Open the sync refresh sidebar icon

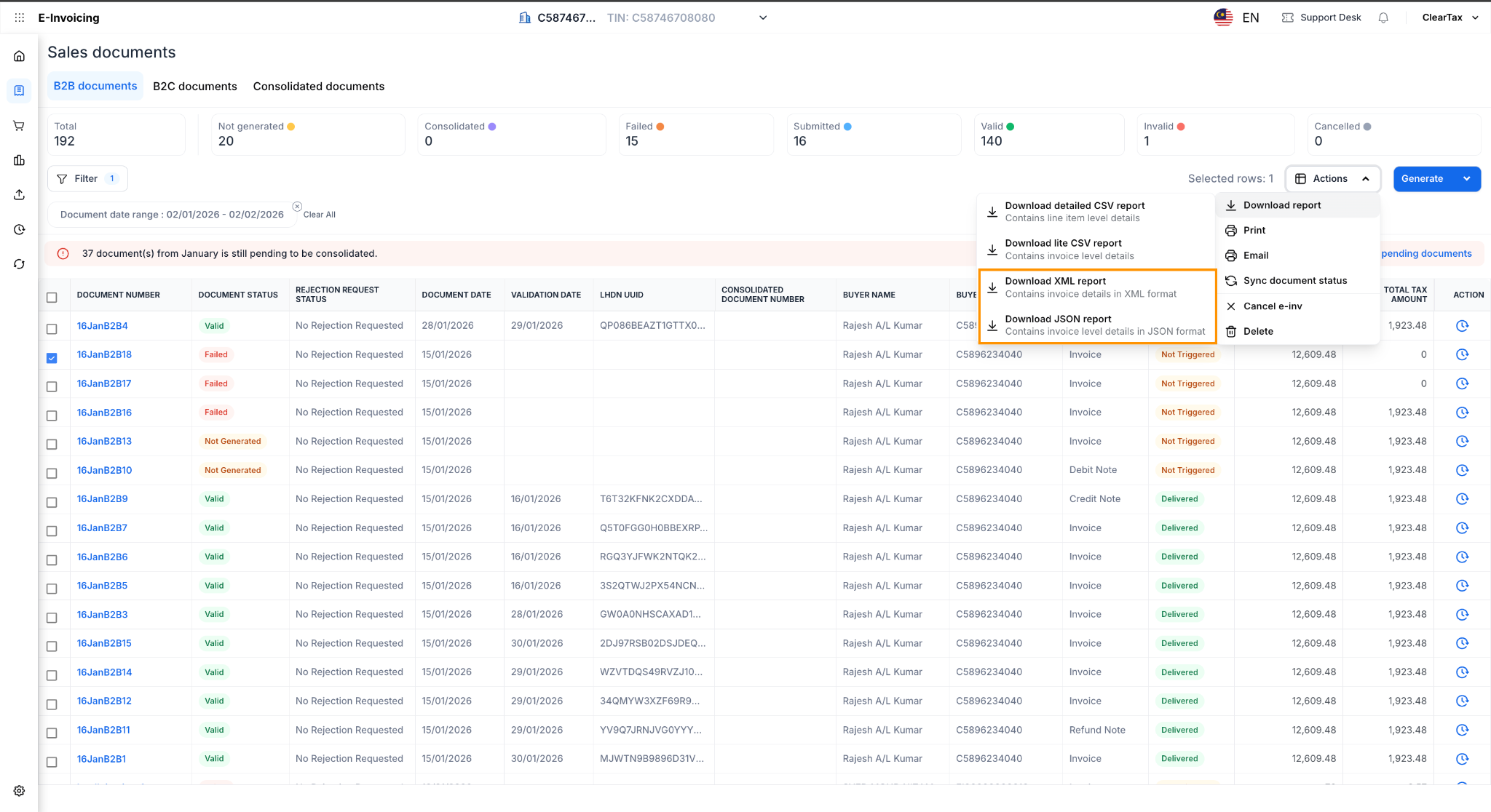pyautogui.click(x=20, y=264)
